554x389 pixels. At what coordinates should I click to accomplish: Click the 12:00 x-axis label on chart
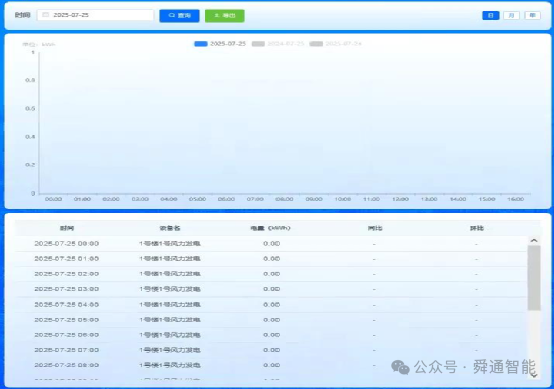coord(400,199)
